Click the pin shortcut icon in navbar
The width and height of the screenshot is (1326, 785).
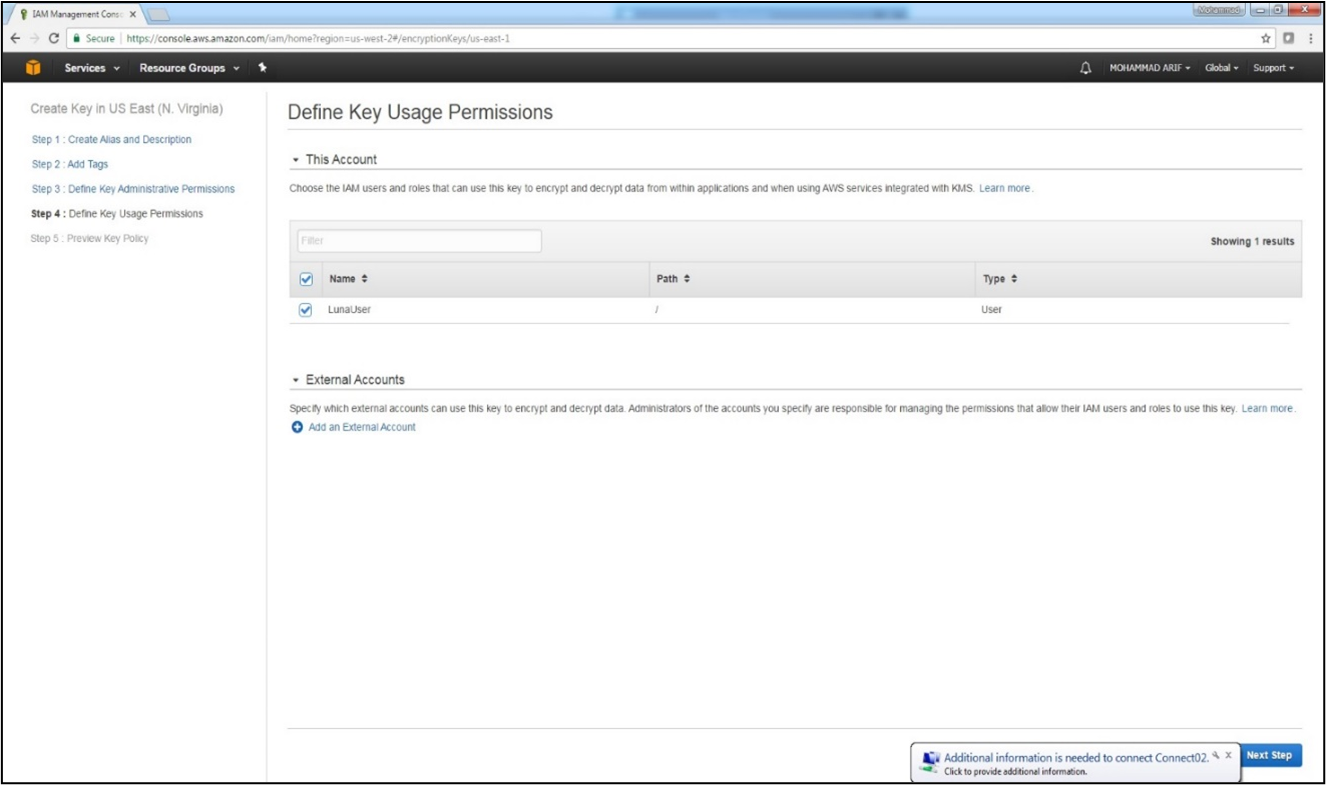tap(262, 68)
